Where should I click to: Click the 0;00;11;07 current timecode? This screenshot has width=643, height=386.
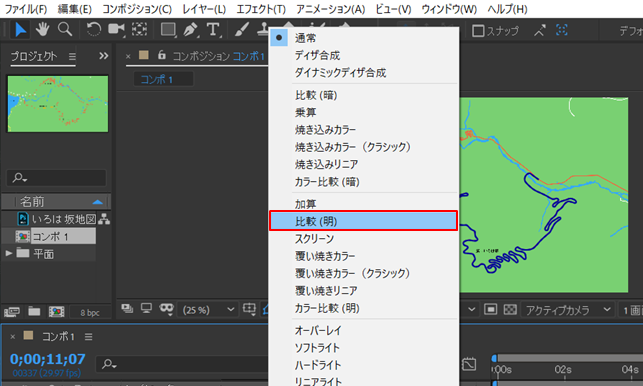(x=48, y=359)
